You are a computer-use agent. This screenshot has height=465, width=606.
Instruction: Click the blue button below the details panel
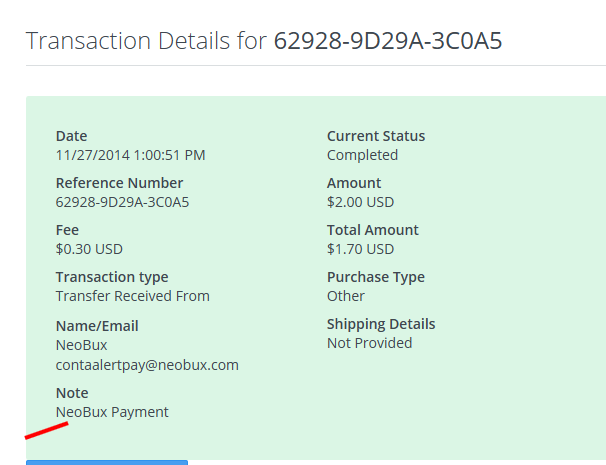107,462
